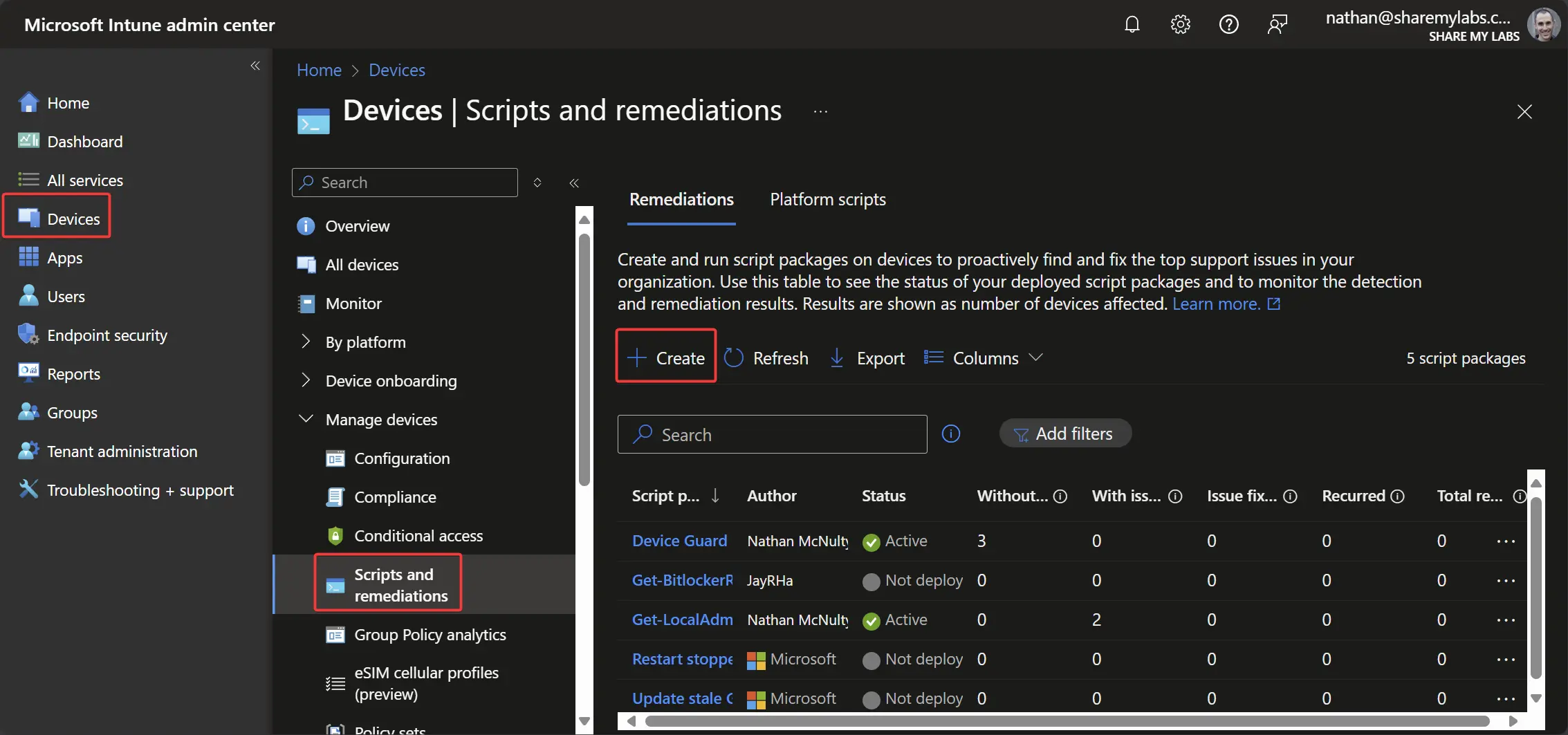Expand the By platform section
The image size is (1568, 735).
tap(306, 342)
